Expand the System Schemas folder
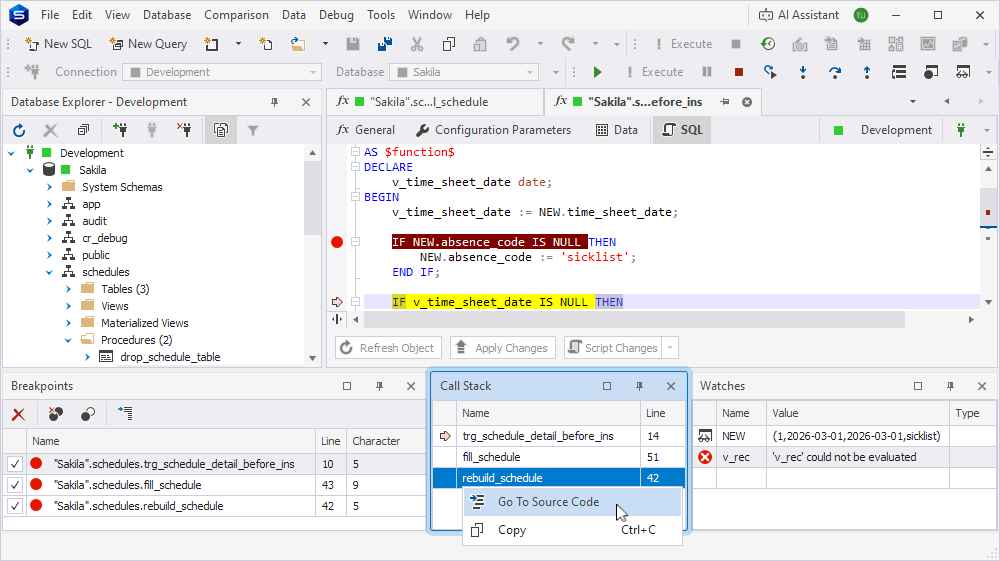1000x561 pixels. click(x=50, y=187)
